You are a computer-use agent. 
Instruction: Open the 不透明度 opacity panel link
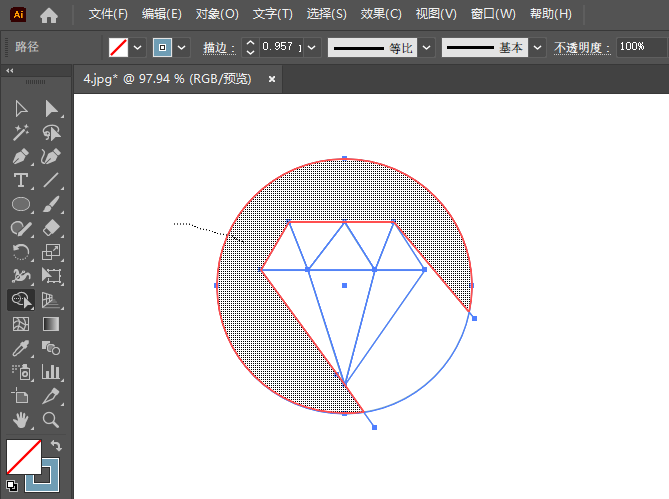point(582,48)
